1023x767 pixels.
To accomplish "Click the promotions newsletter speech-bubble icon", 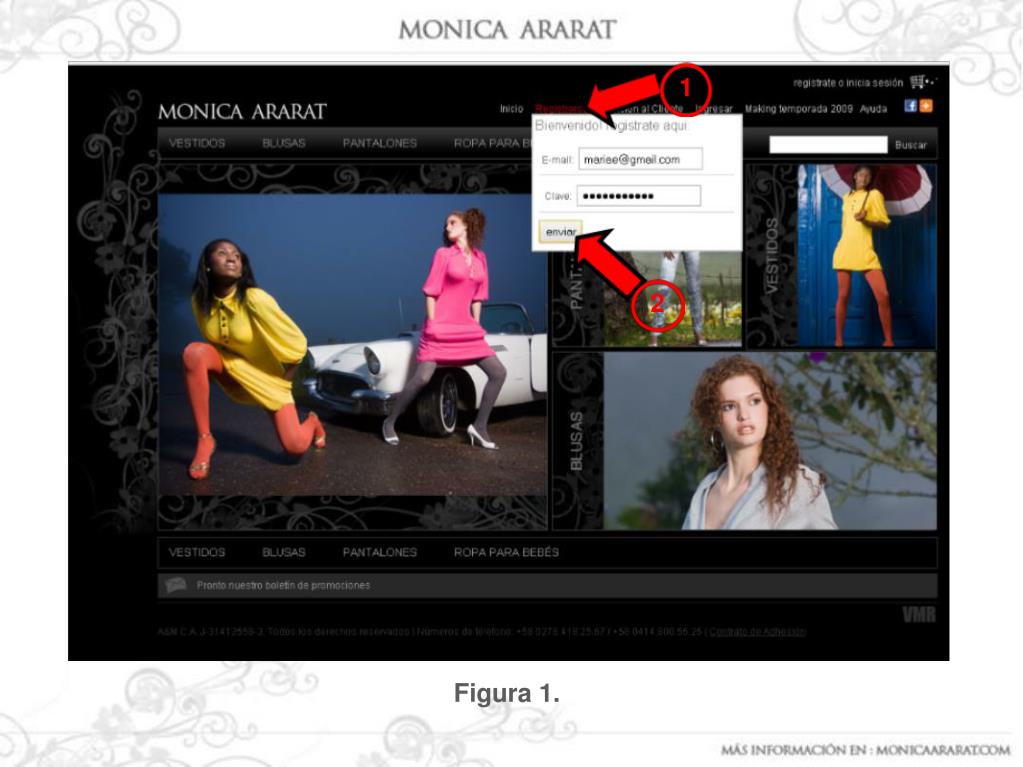I will click(x=175, y=585).
